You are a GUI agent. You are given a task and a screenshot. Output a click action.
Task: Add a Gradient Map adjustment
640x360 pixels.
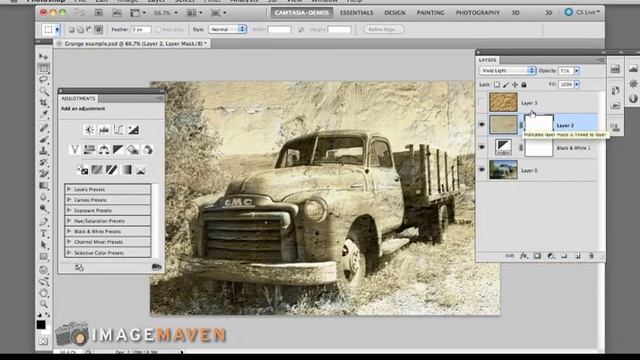[126, 170]
